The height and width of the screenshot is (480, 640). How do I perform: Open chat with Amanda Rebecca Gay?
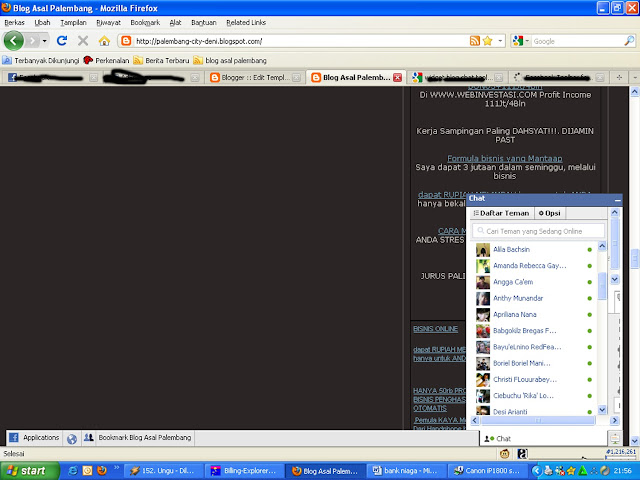pos(534,266)
